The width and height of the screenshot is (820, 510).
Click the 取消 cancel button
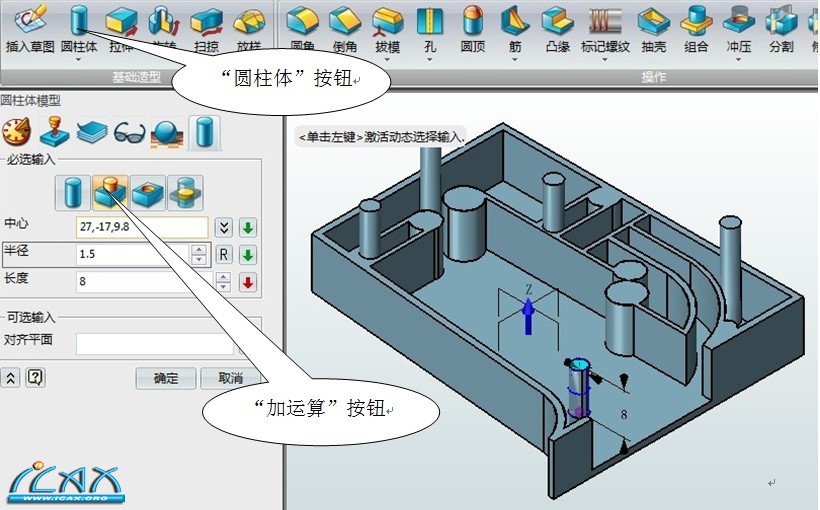(231, 378)
